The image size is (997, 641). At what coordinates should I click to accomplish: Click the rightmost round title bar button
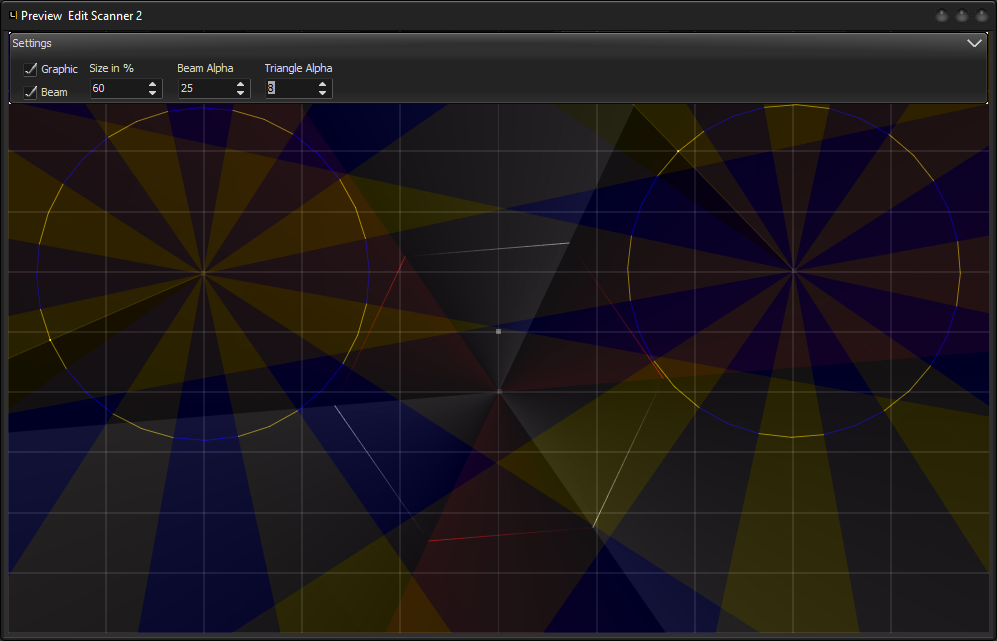pos(981,17)
